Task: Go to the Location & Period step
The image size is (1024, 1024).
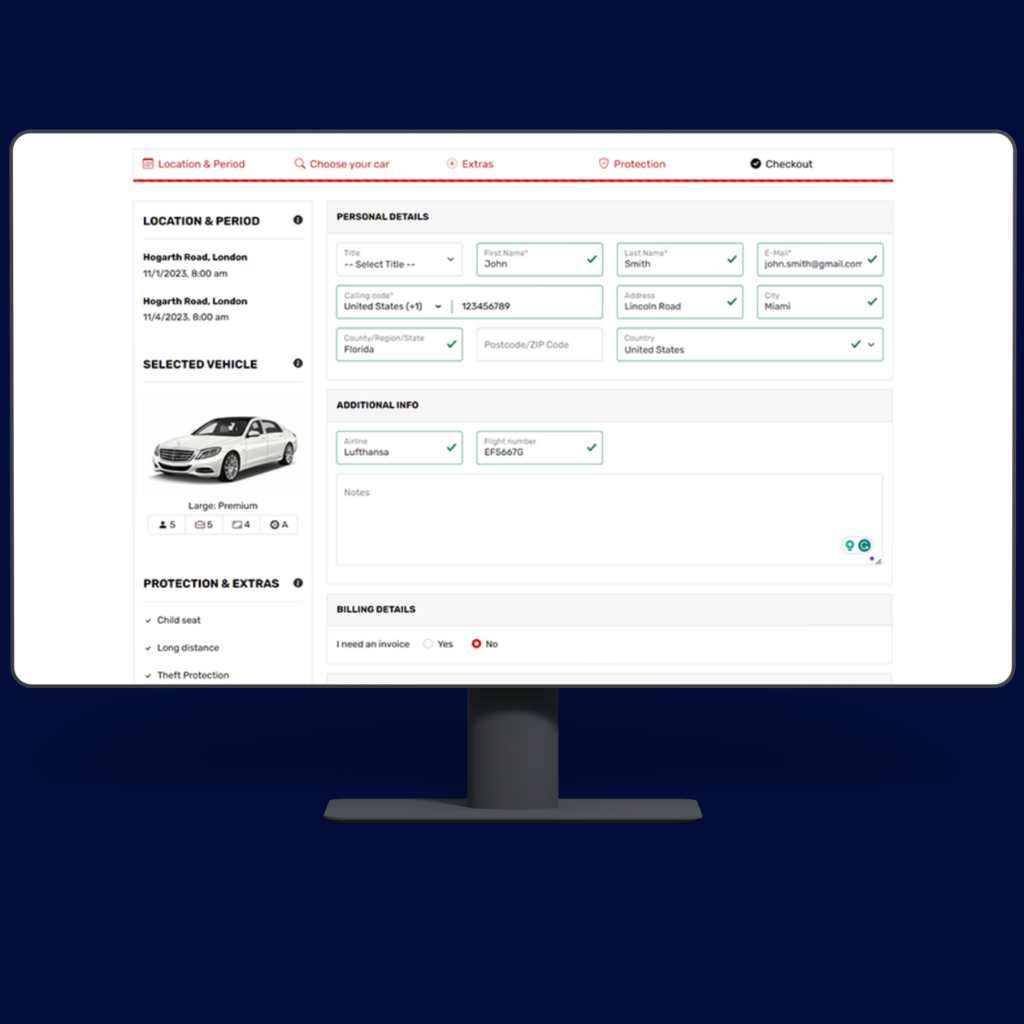Action: [x=194, y=164]
